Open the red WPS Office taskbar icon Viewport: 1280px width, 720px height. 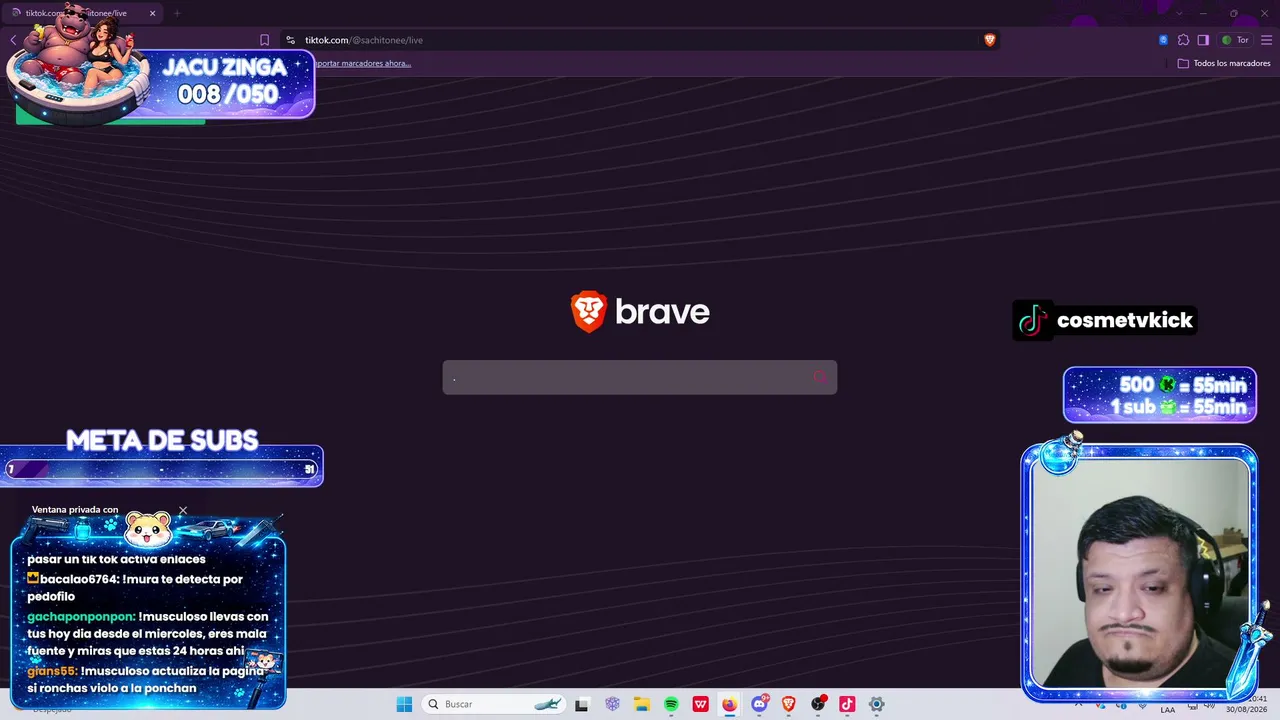tap(700, 704)
